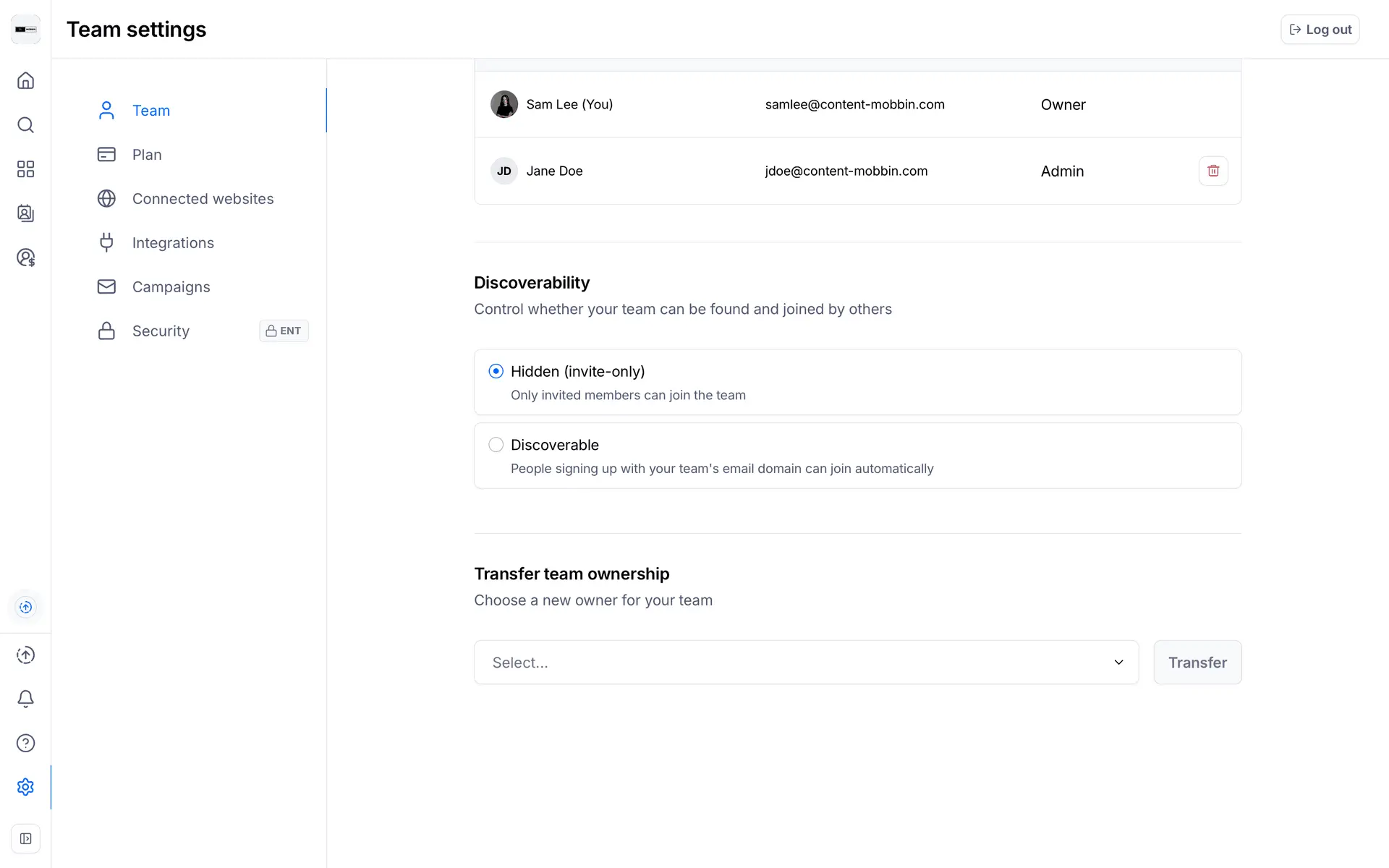Toggle sidebar panel icon at bottom left
Viewport: 1389px width, 868px height.
coord(25,838)
